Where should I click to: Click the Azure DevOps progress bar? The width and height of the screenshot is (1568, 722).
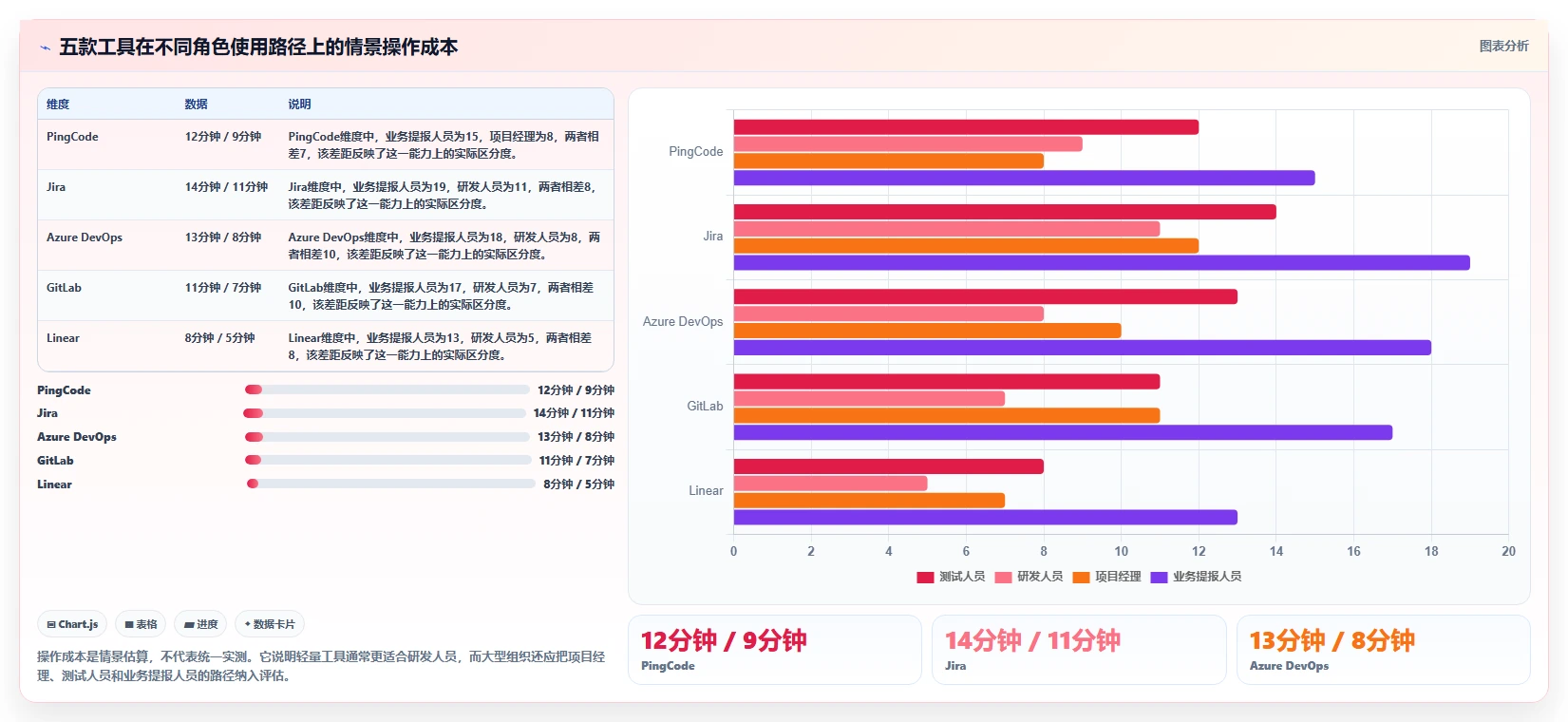point(387,437)
